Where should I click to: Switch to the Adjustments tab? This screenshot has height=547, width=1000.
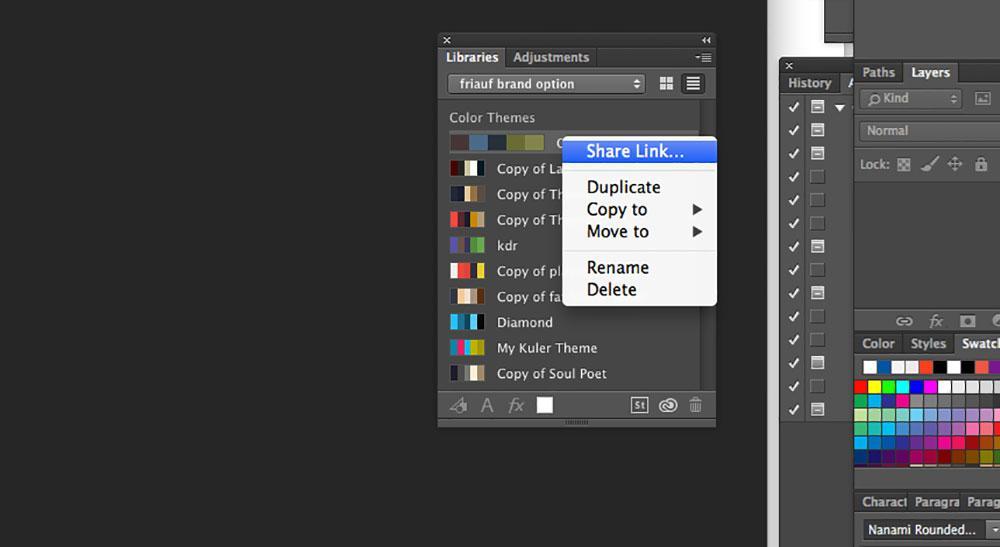point(551,57)
